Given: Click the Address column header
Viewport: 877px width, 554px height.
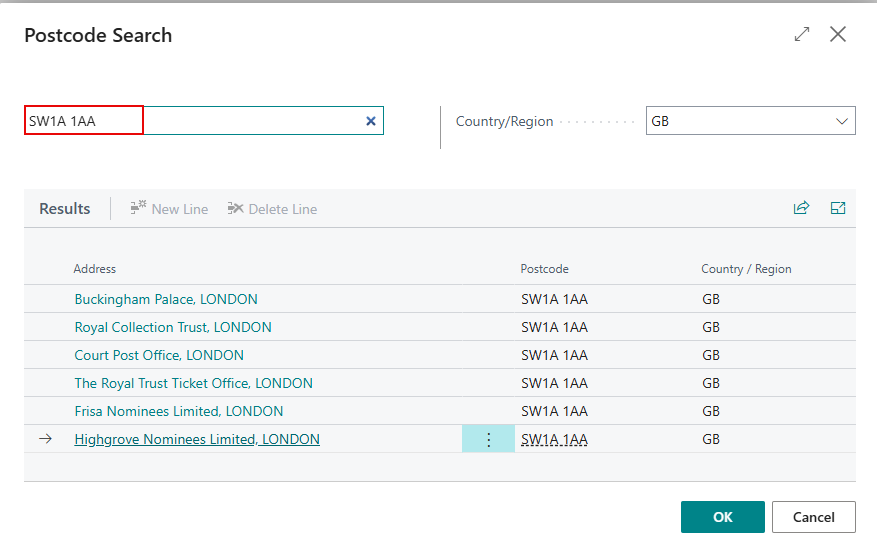Looking at the screenshot, I should [x=95, y=269].
